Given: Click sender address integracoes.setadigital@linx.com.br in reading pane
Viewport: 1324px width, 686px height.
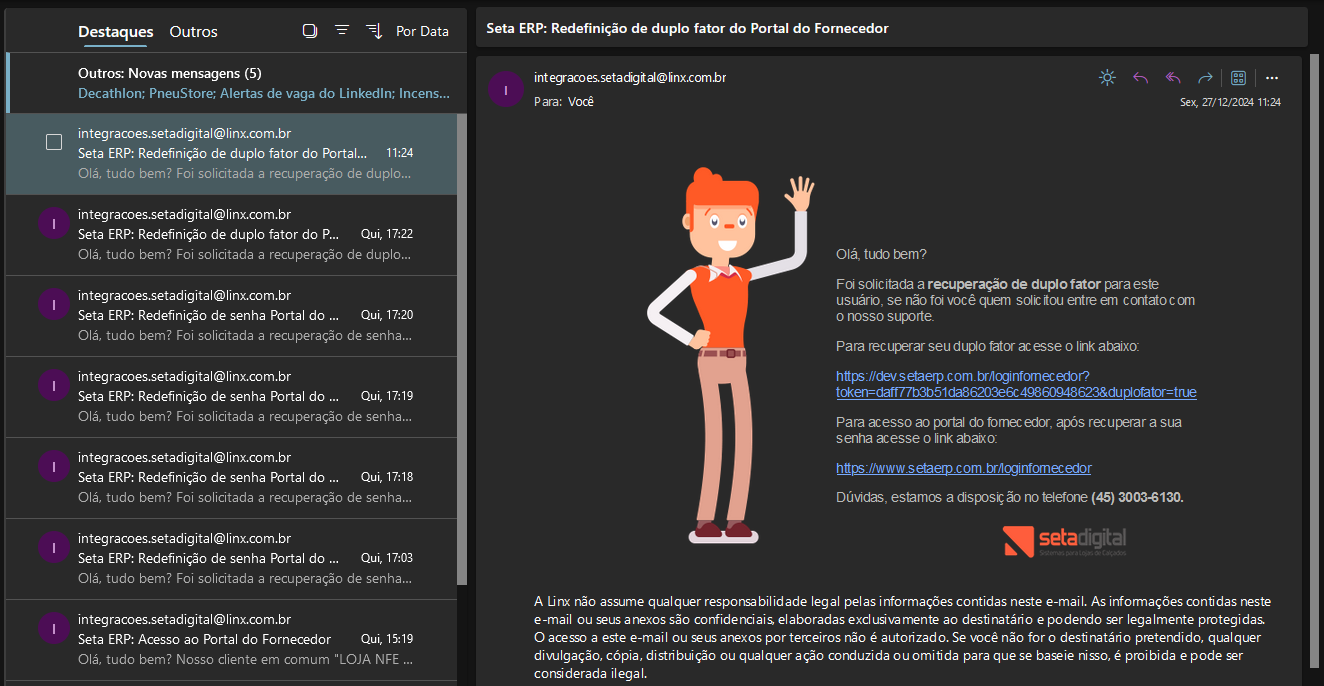Looking at the screenshot, I should [x=630, y=77].
